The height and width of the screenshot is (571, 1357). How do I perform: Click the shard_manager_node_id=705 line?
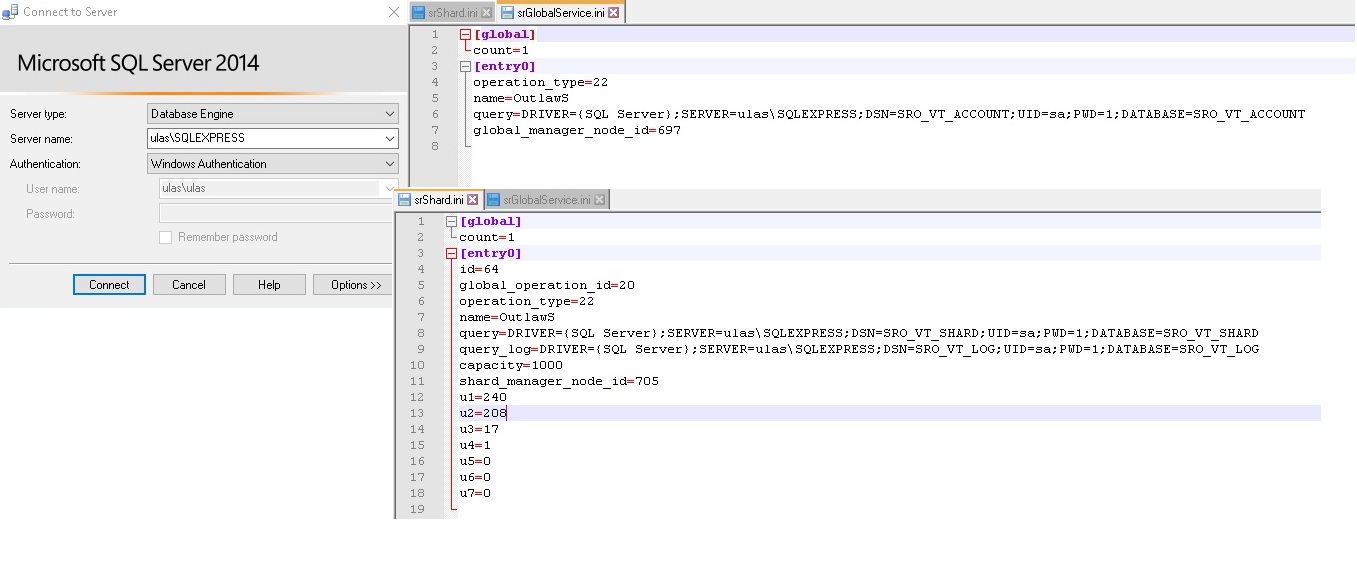click(x=559, y=381)
